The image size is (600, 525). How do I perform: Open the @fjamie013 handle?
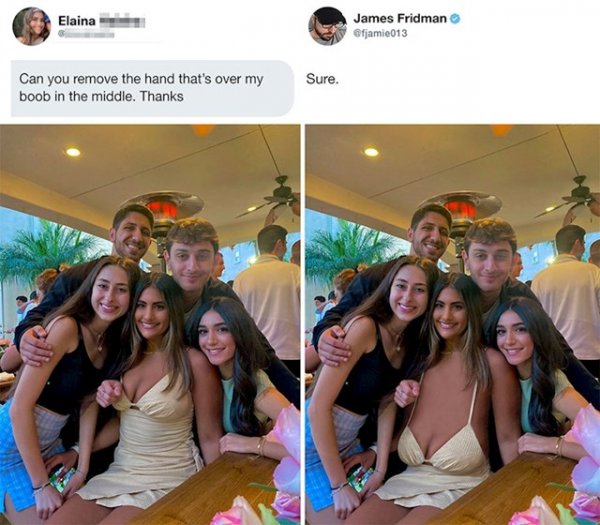click(380, 33)
